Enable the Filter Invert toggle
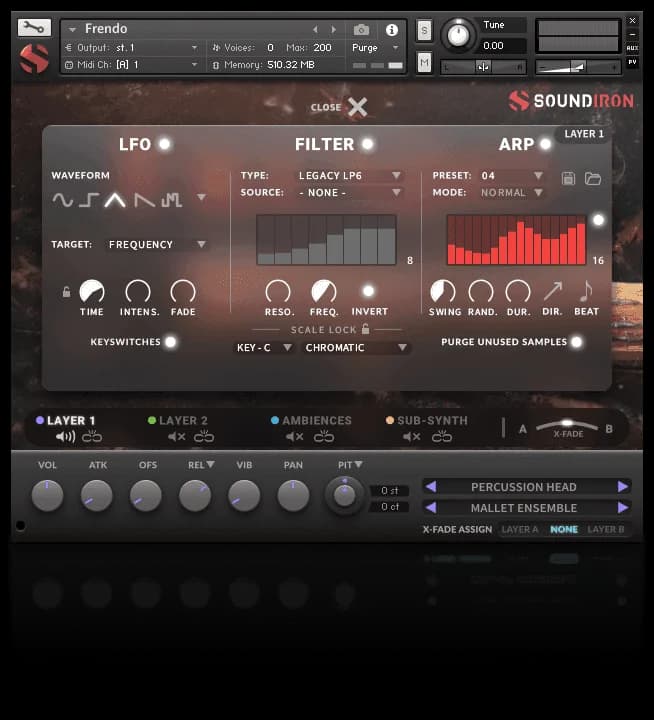 [369, 291]
